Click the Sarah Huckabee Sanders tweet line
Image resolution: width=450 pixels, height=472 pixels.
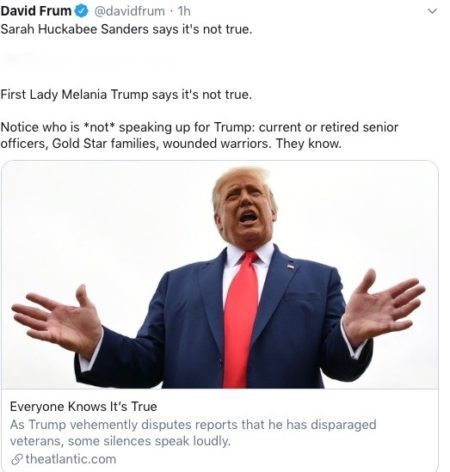pyautogui.click(x=126, y=29)
